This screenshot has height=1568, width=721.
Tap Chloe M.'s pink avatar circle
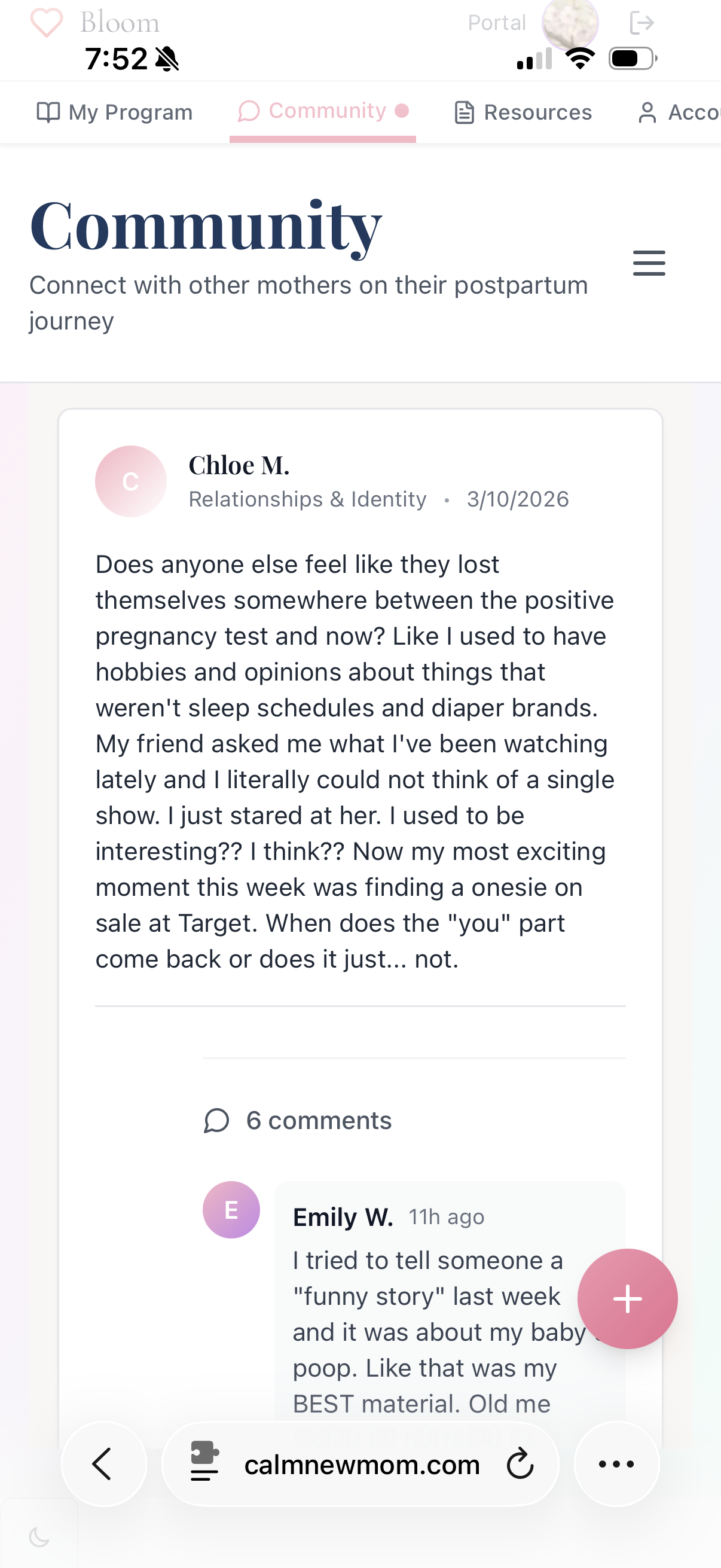[131, 481]
